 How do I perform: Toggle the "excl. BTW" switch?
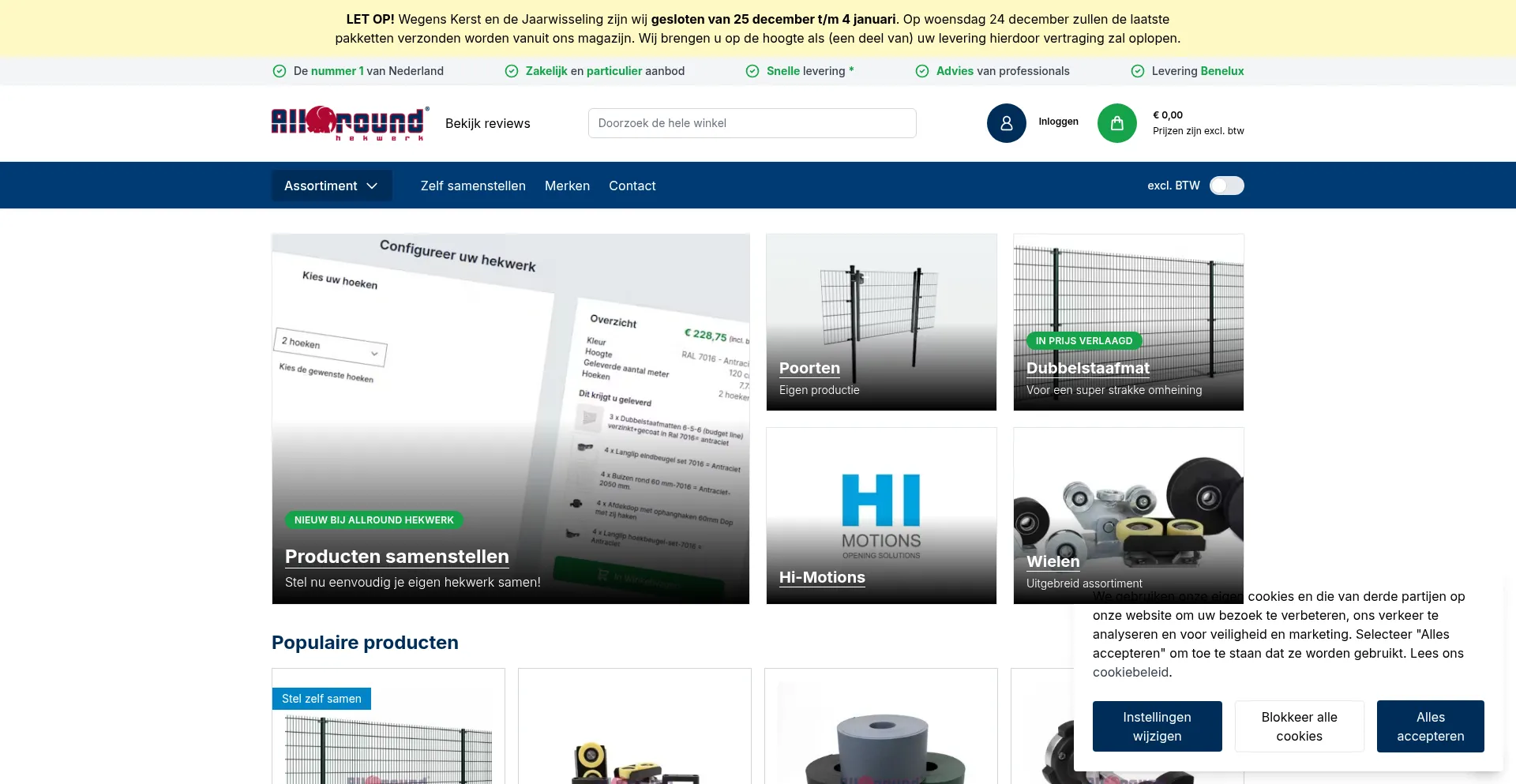[1227, 186]
